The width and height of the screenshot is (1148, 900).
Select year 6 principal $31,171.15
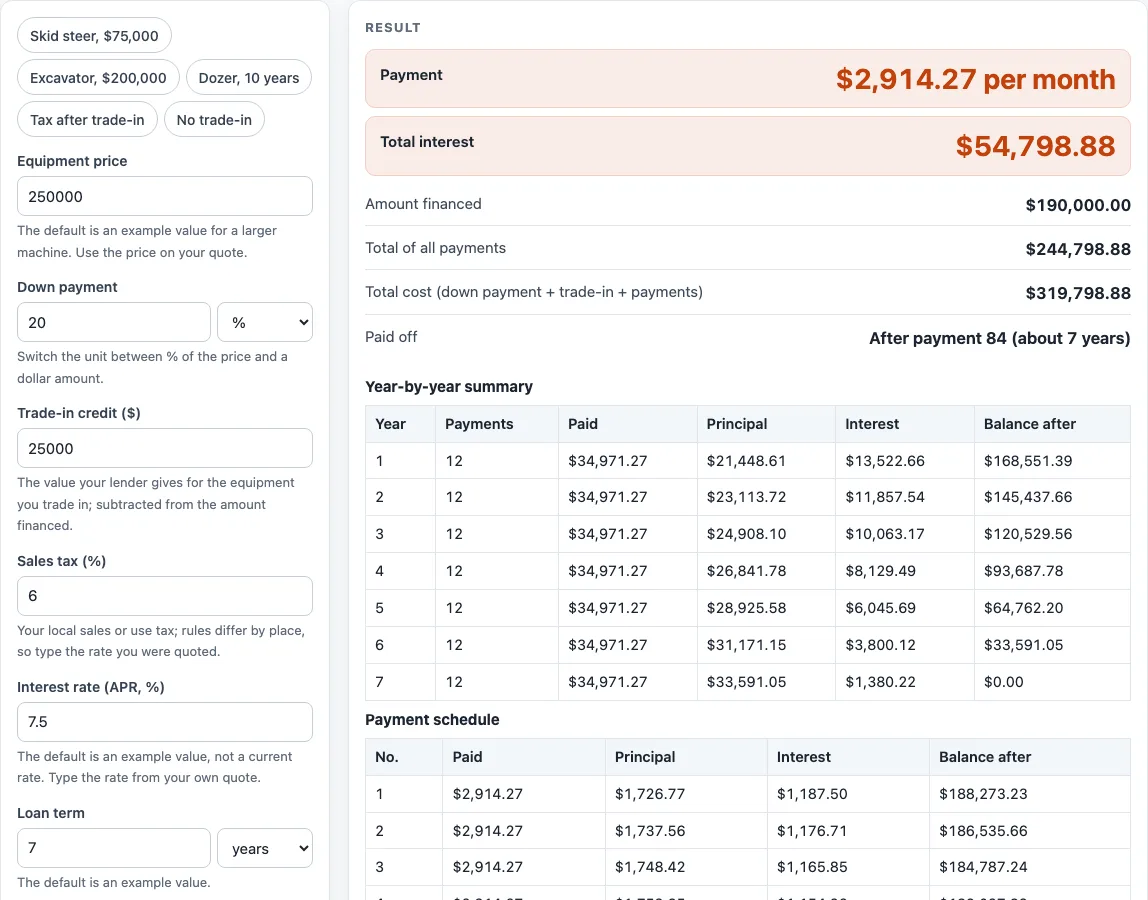746,645
